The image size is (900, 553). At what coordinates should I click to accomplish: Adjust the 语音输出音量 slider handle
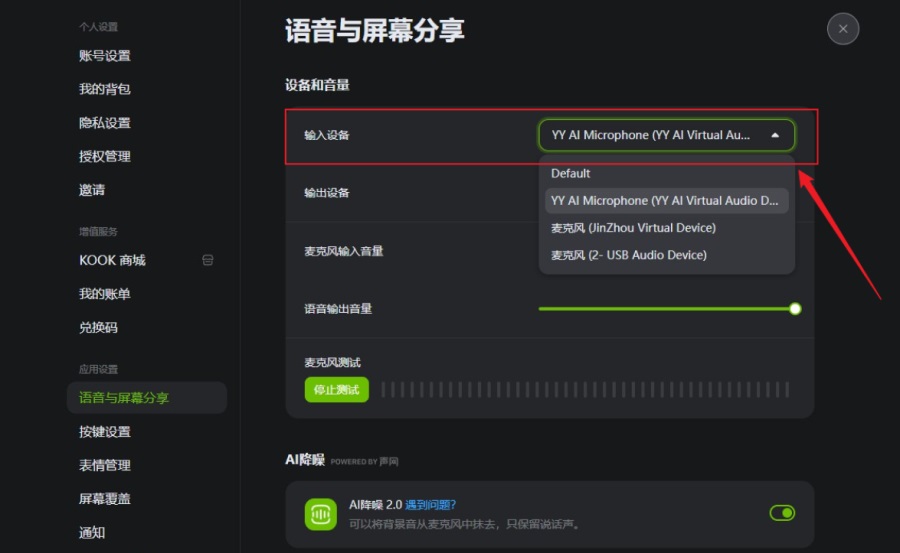(x=795, y=309)
